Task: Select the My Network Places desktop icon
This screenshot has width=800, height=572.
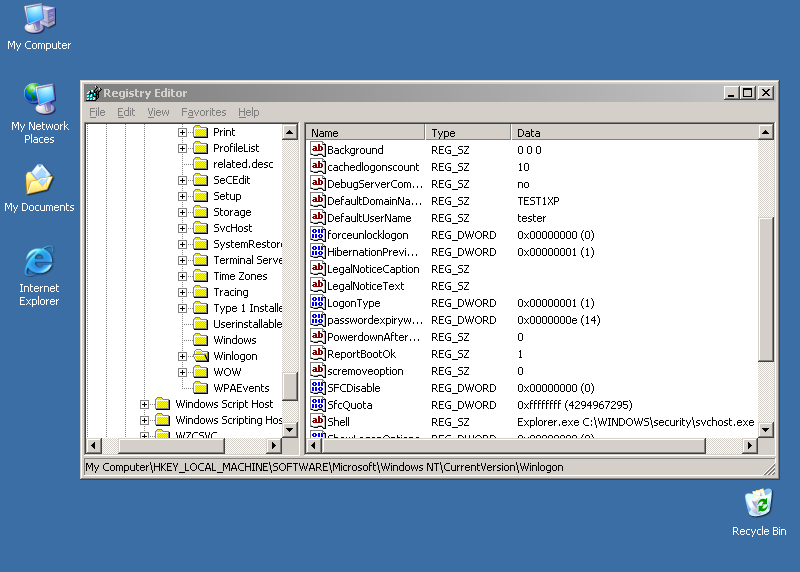Action: 39,113
